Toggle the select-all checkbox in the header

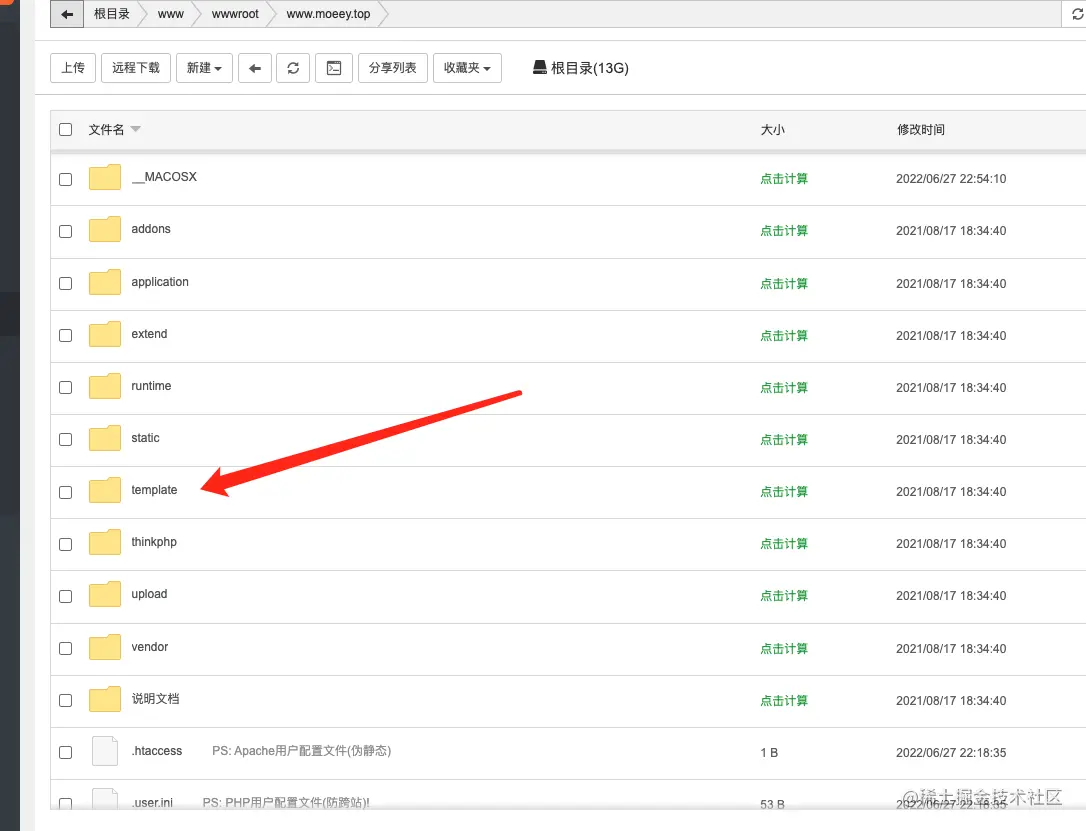click(x=66, y=129)
